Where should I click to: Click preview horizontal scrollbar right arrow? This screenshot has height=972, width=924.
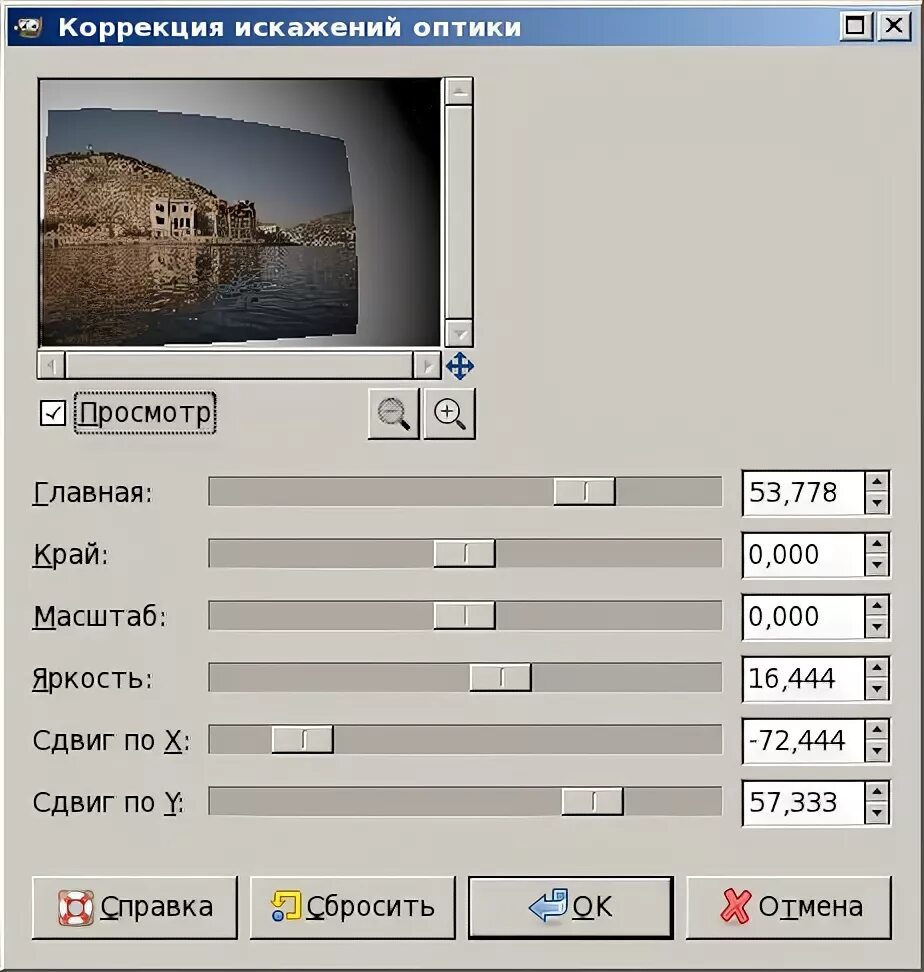click(x=427, y=366)
